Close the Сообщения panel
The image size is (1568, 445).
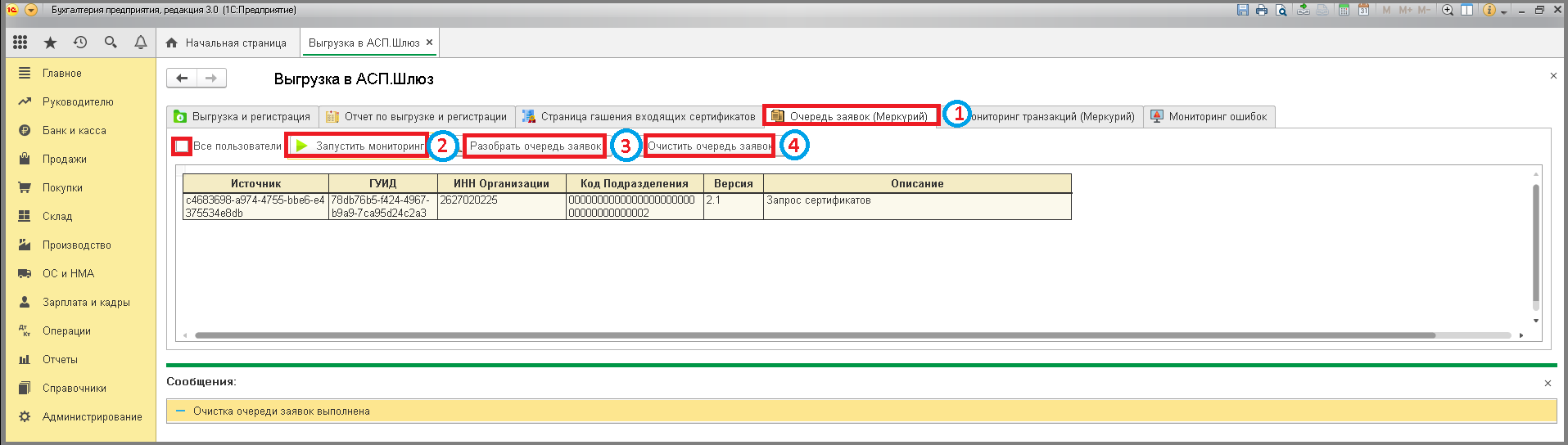tap(1548, 383)
